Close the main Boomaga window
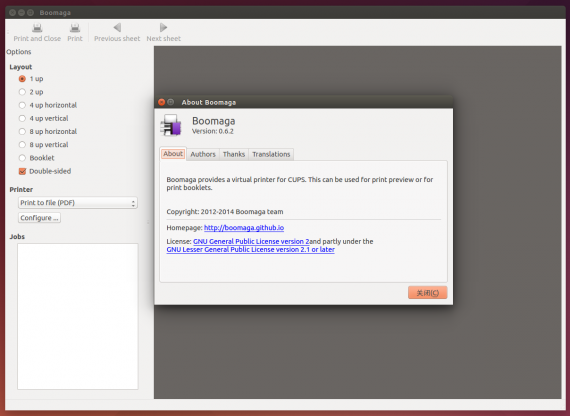Screen dimensions: 570x416 pos(12,12)
